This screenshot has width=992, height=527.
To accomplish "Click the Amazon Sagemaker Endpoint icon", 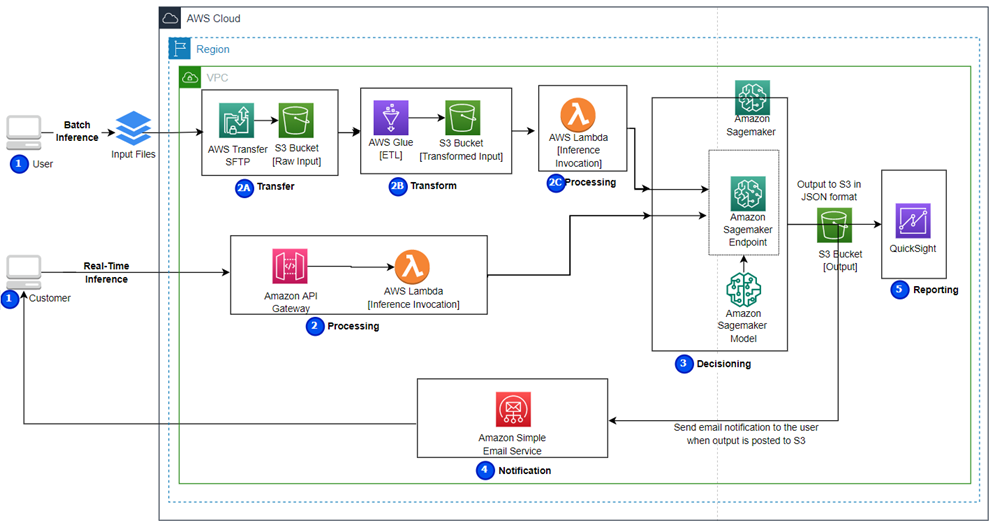I will click(x=748, y=194).
